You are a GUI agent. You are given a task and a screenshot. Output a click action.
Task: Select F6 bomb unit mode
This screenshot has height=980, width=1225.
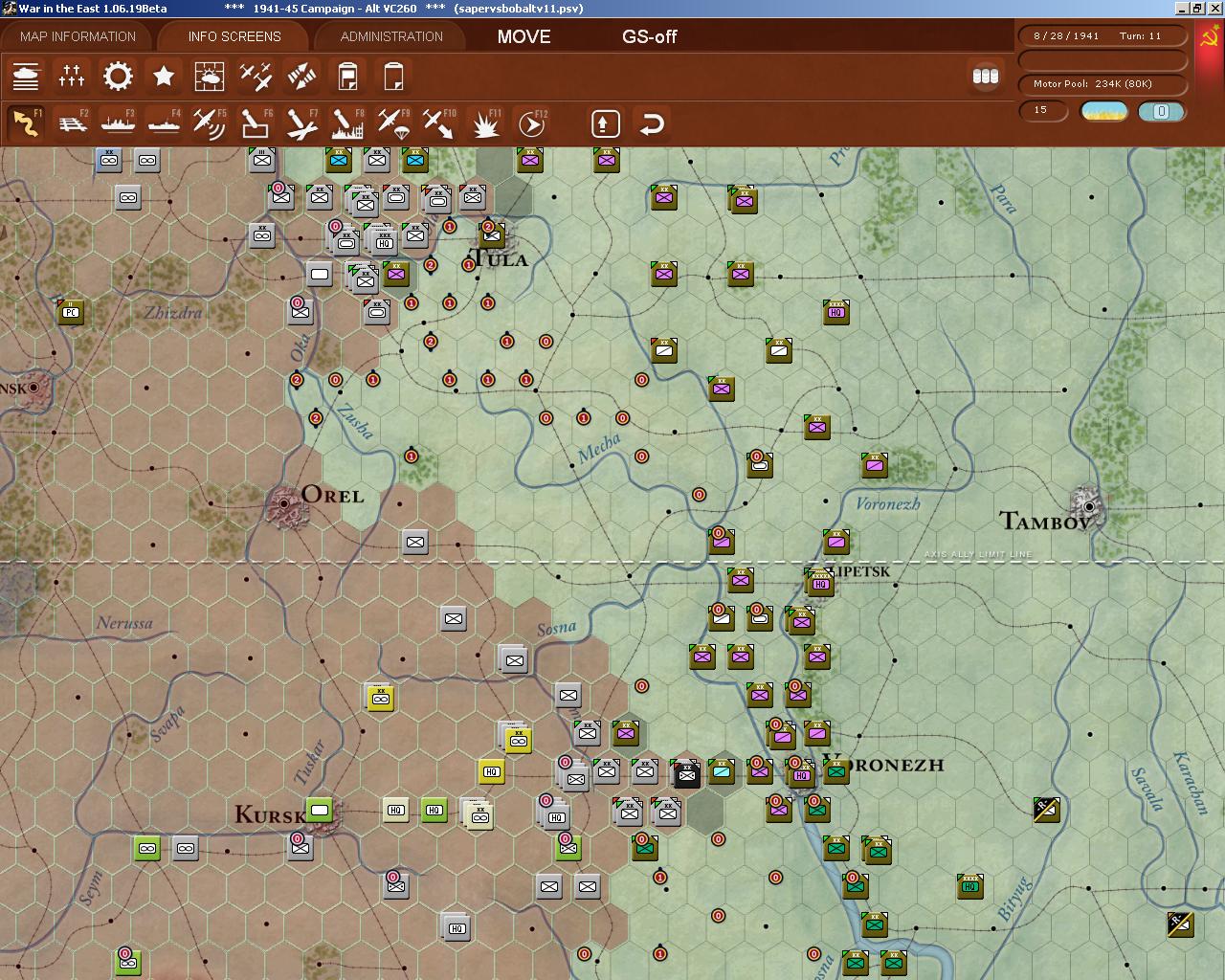tap(256, 123)
